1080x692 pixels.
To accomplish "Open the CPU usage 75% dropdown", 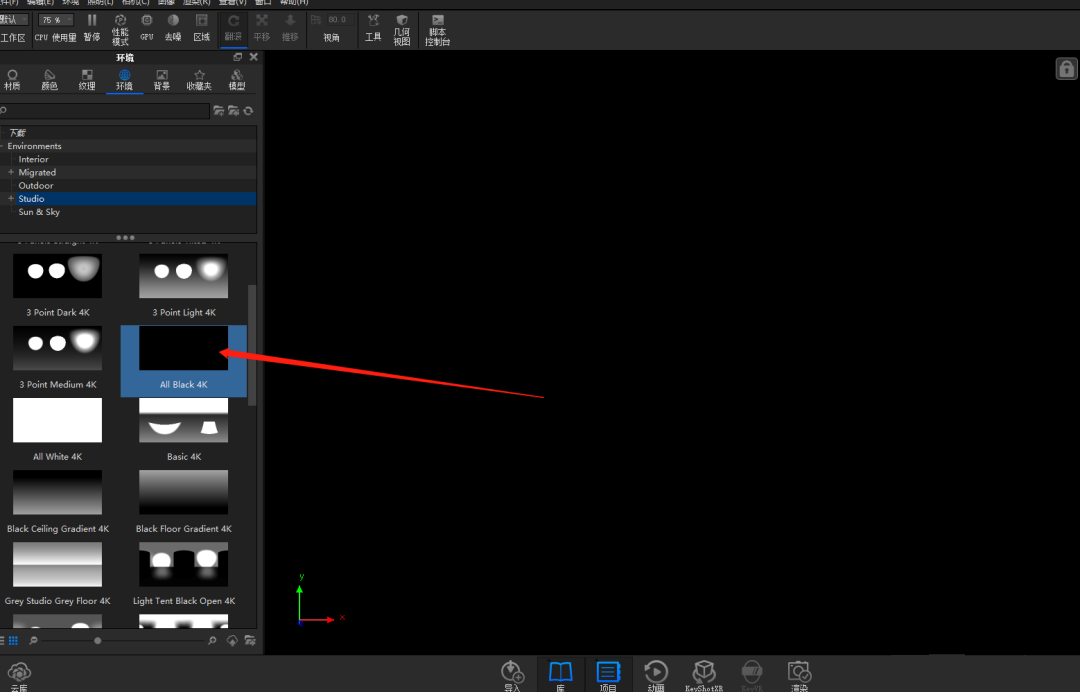I will pyautogui.click(x=55, y=20).
